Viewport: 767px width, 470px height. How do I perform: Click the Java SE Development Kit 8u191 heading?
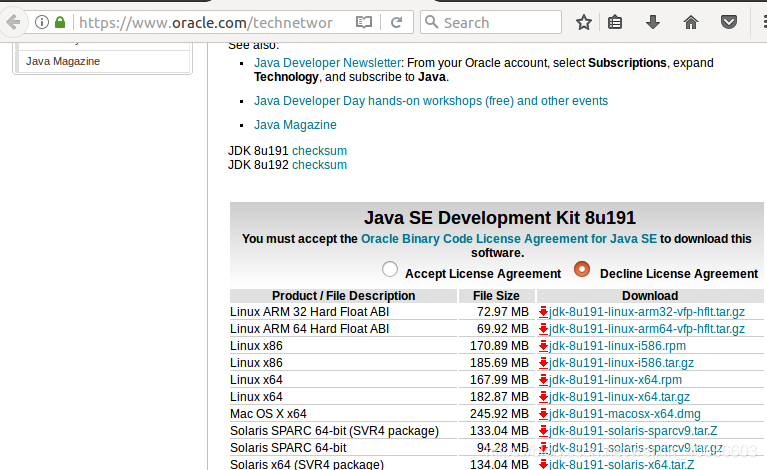(499, 218)
